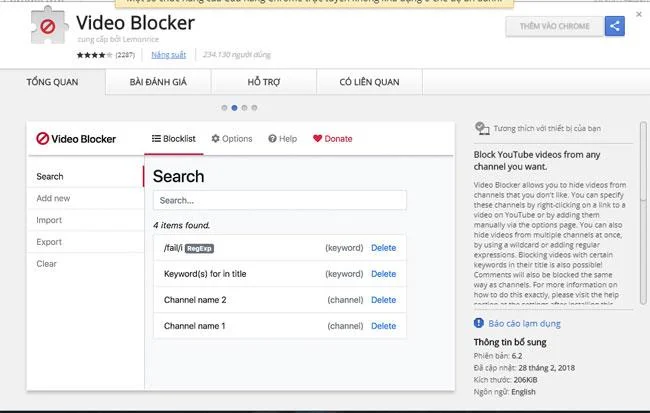Click the blue share icon button

coord(614,26)
